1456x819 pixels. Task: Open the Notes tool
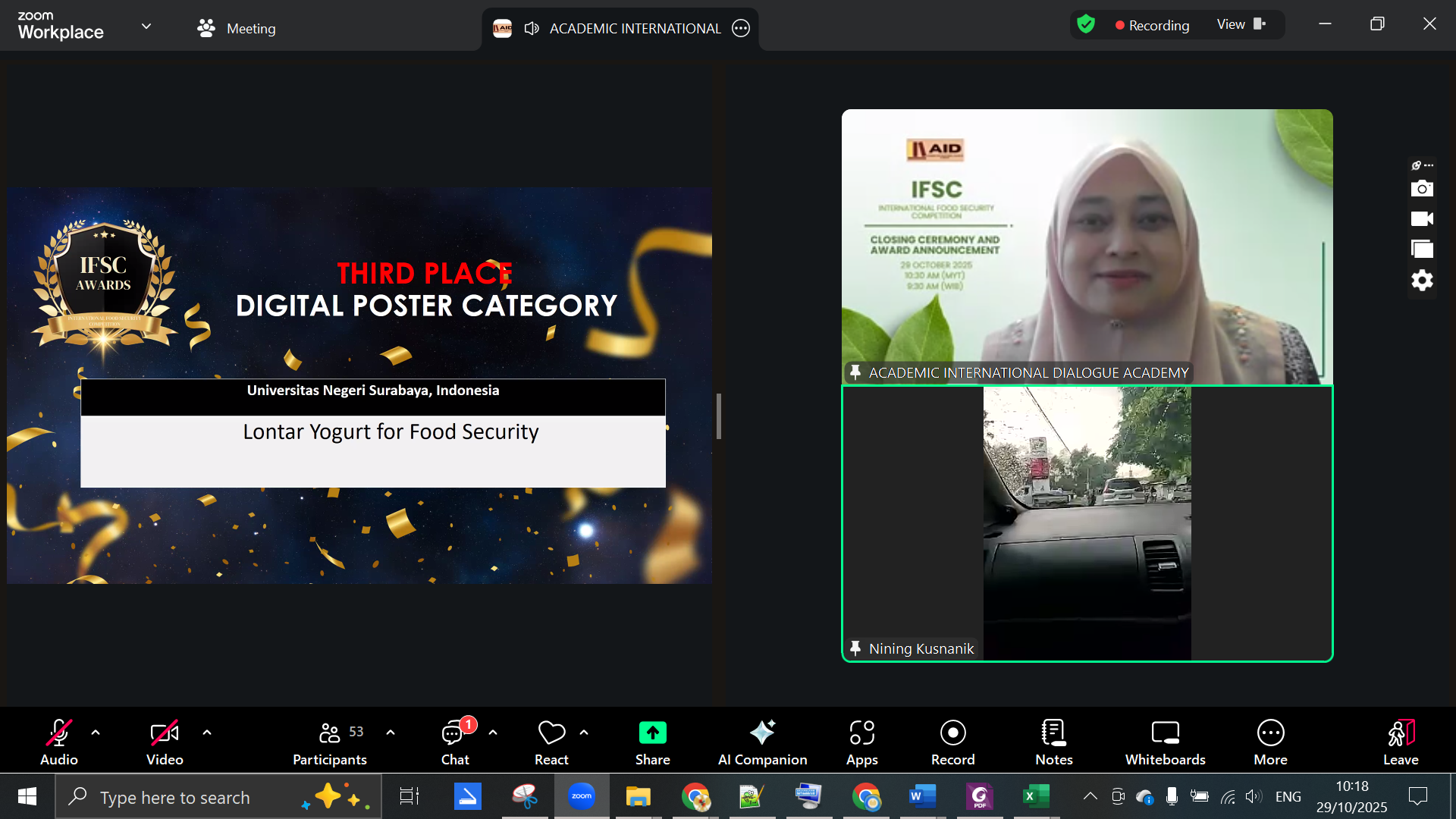click(x=1053, y=742)
